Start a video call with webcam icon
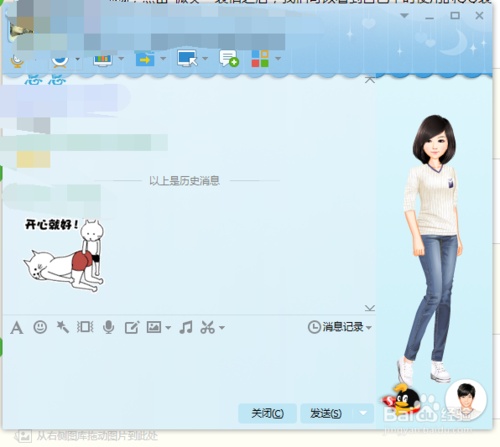 60,60
